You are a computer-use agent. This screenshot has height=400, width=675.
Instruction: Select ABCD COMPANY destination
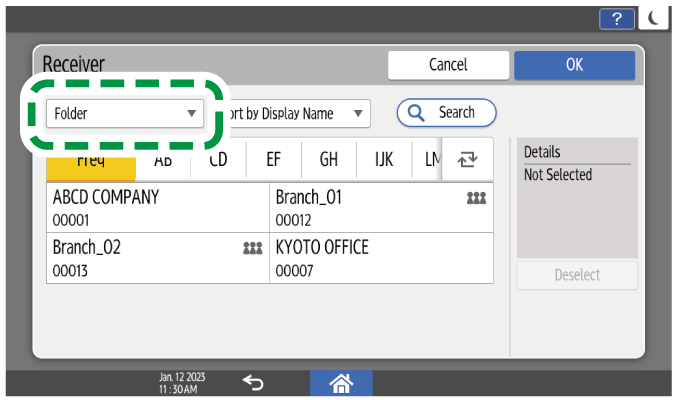tap(157, 207)
